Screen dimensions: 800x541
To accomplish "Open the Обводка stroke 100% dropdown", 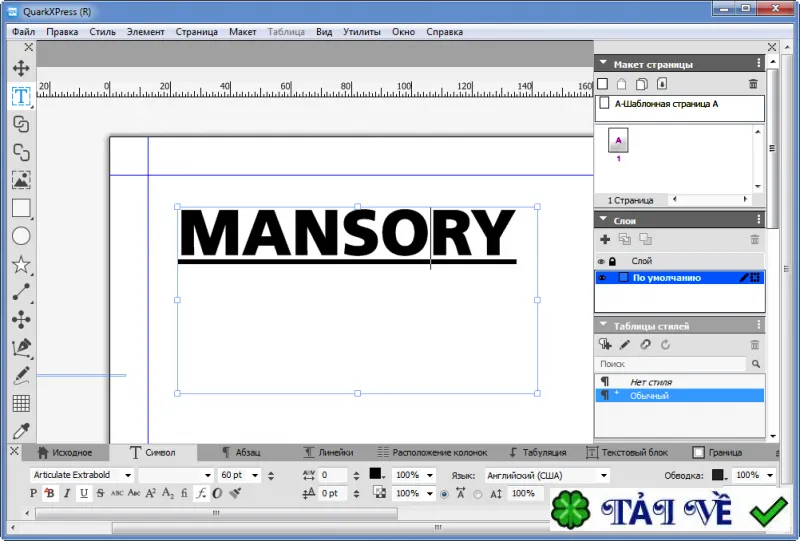I will [x=770, y=475].
